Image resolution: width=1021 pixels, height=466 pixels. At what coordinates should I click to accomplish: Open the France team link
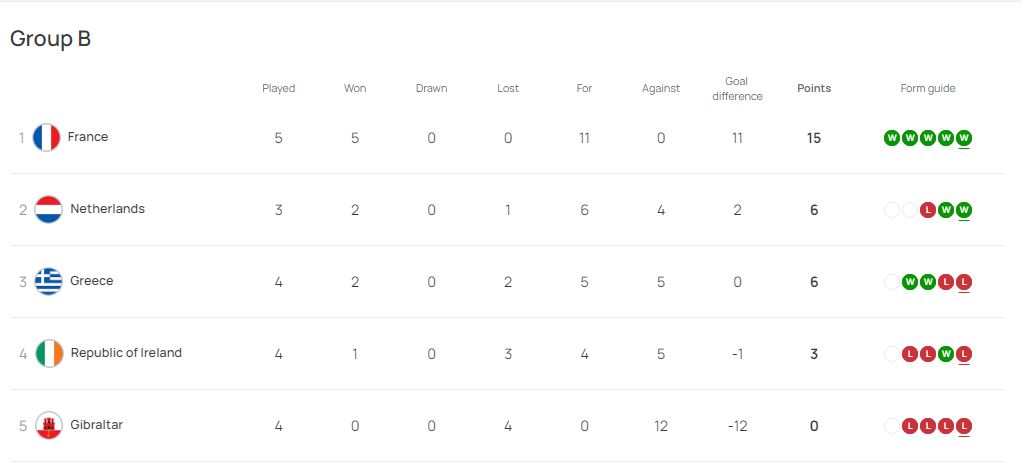[x=88, y=137]
